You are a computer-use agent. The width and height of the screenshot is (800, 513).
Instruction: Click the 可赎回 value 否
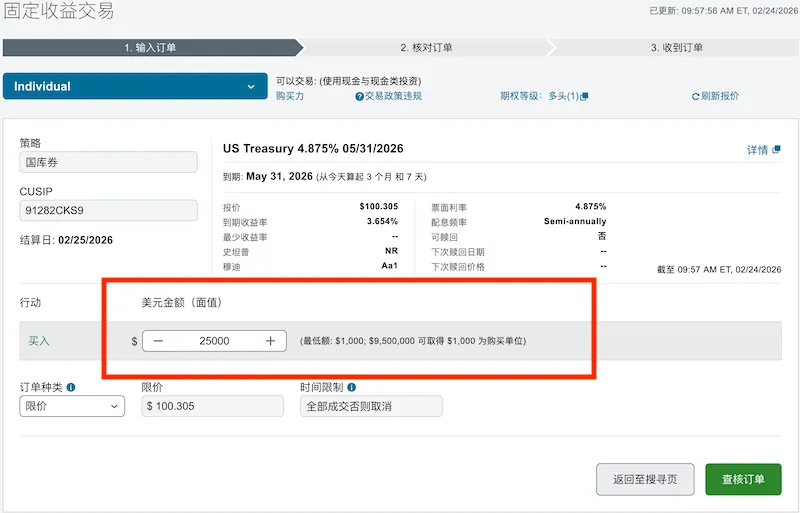tap(602, 236)
